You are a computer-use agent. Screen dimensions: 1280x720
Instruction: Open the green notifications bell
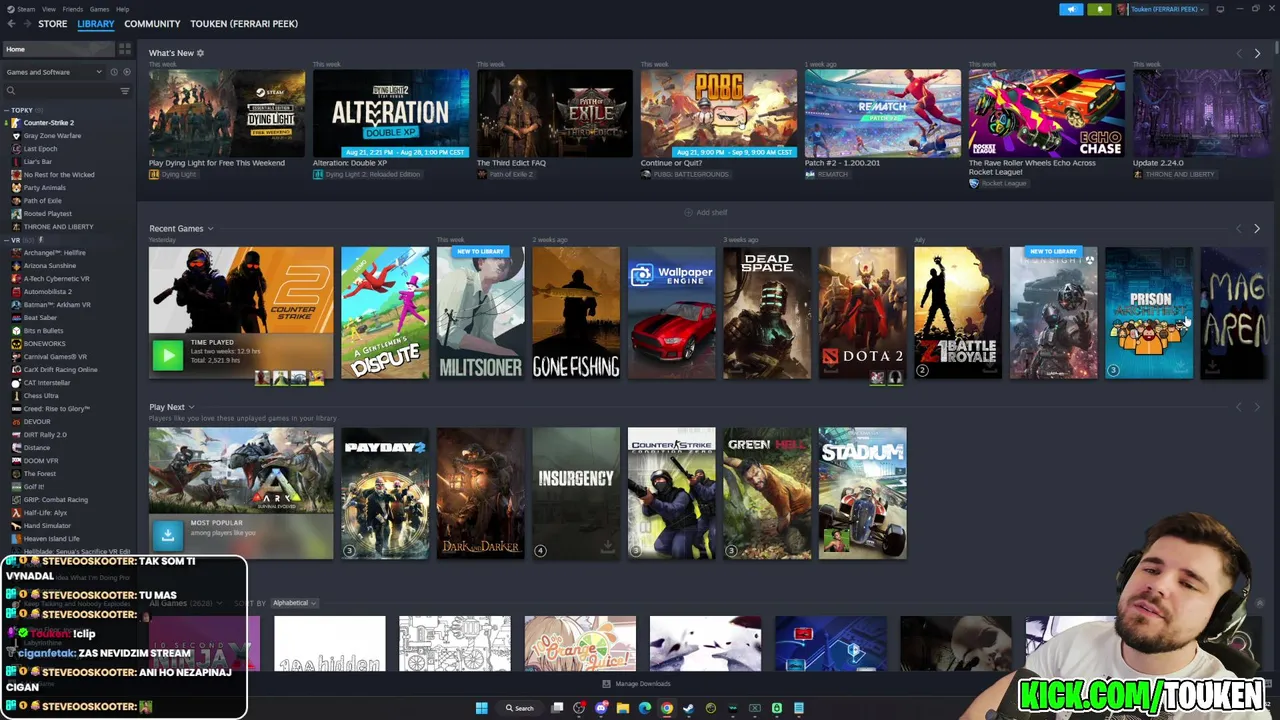(x=1099, y=9)
